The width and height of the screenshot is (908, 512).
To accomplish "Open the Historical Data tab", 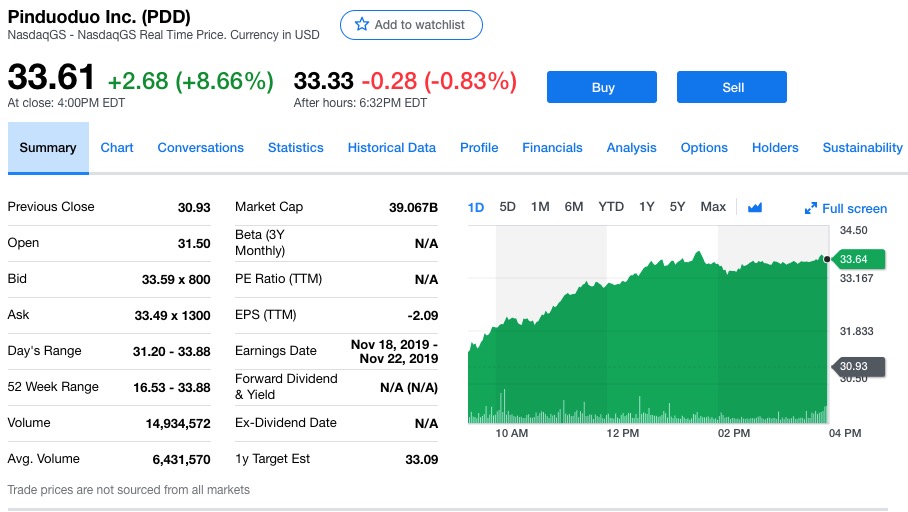I will (391, 148).
